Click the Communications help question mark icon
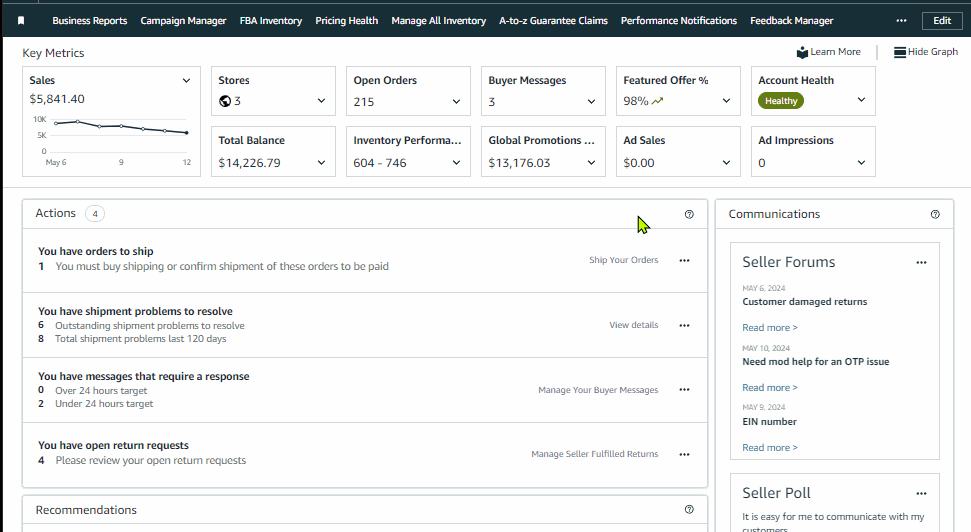The height and width of the screenshot is (532, 971). [935, 214]
